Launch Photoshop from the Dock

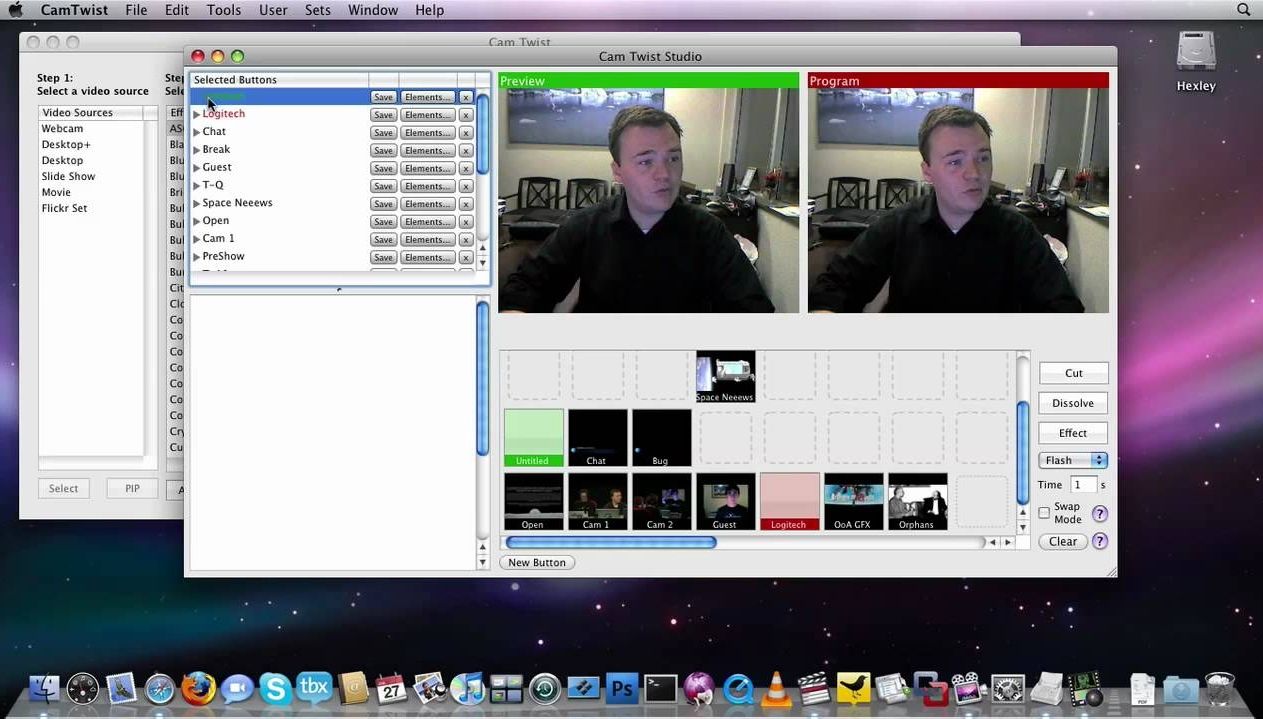coord(622,688)
